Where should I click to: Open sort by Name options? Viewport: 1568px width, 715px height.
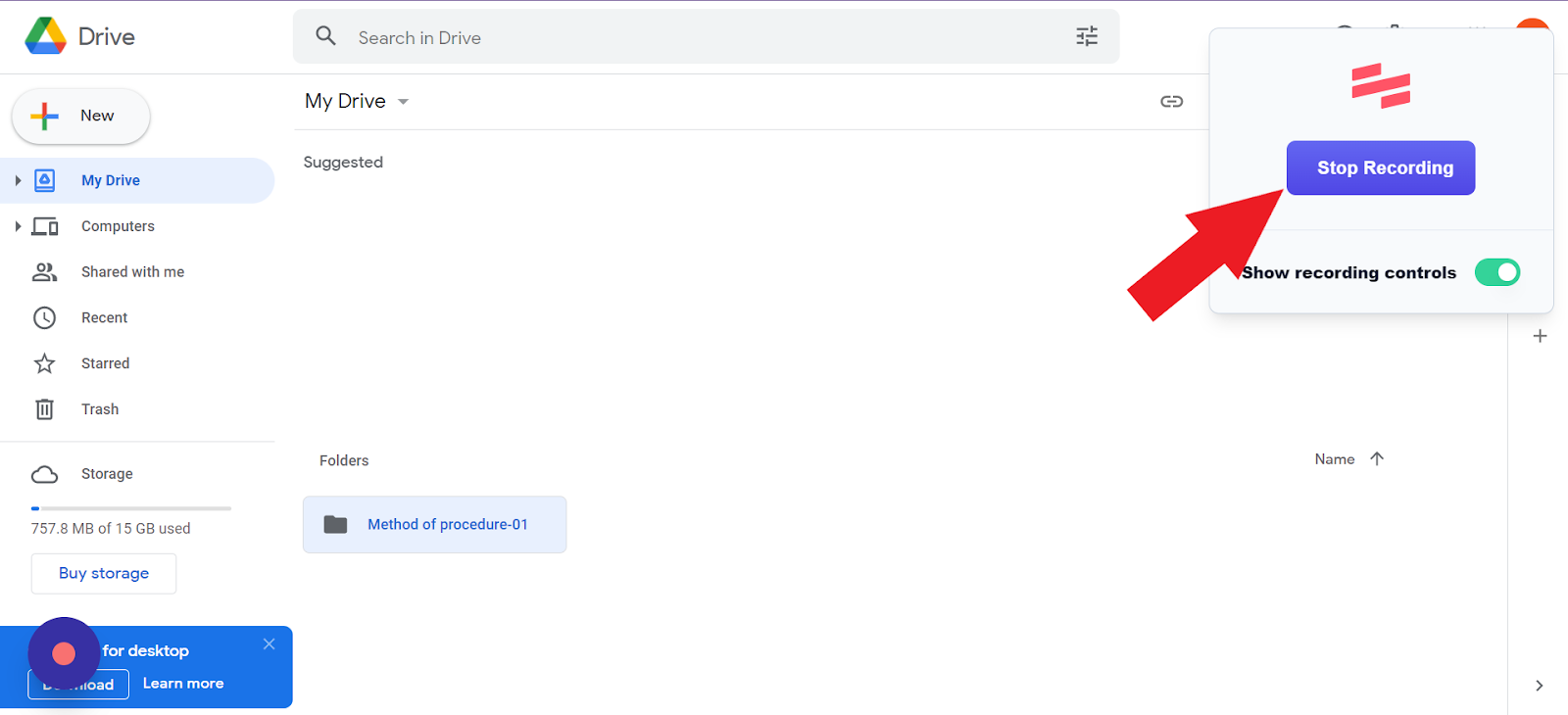pos(1335,459)
